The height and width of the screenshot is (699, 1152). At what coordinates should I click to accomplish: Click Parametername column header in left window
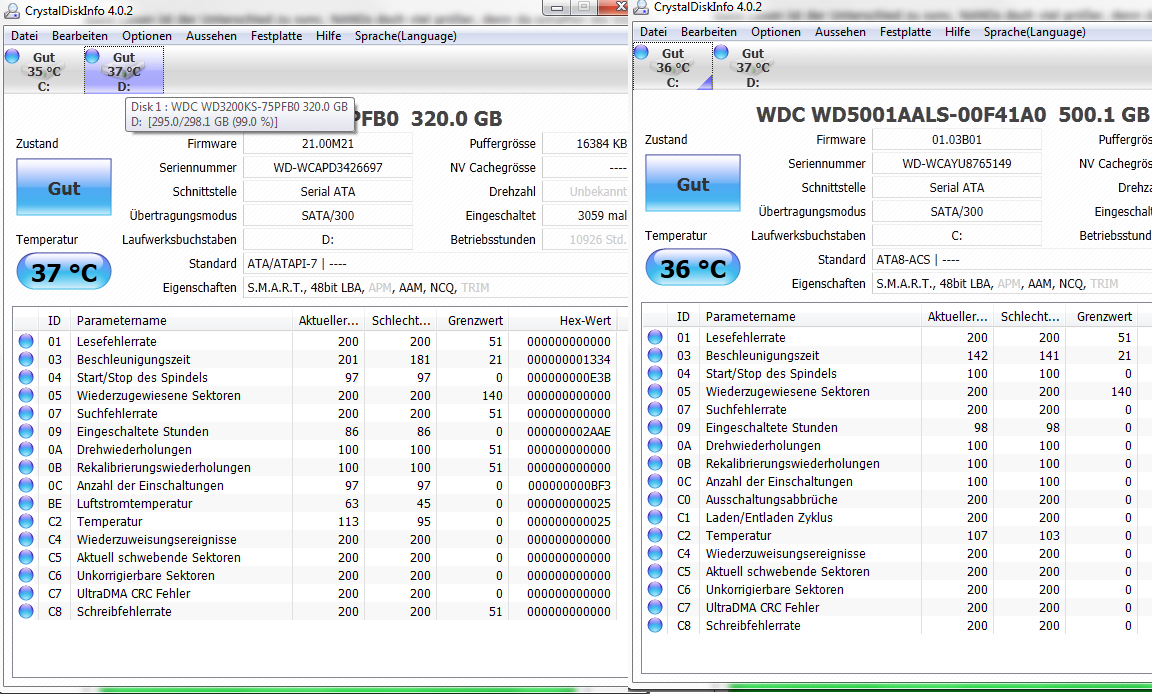pos(181,320)
